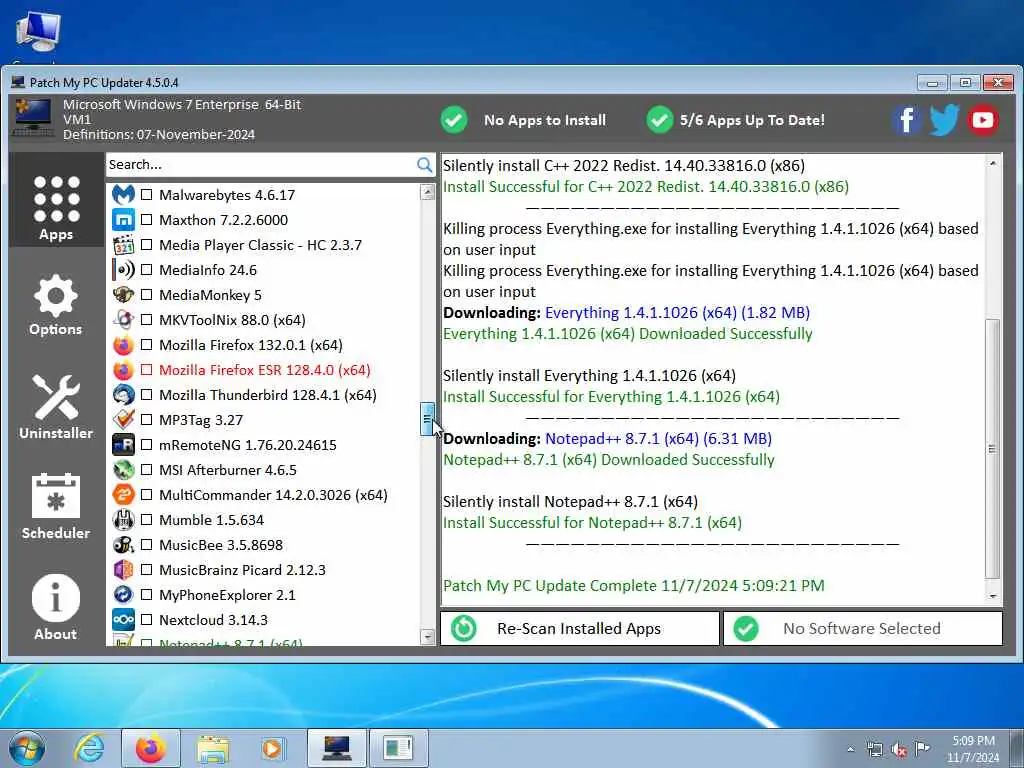Open the Options section

click(56, 305)
